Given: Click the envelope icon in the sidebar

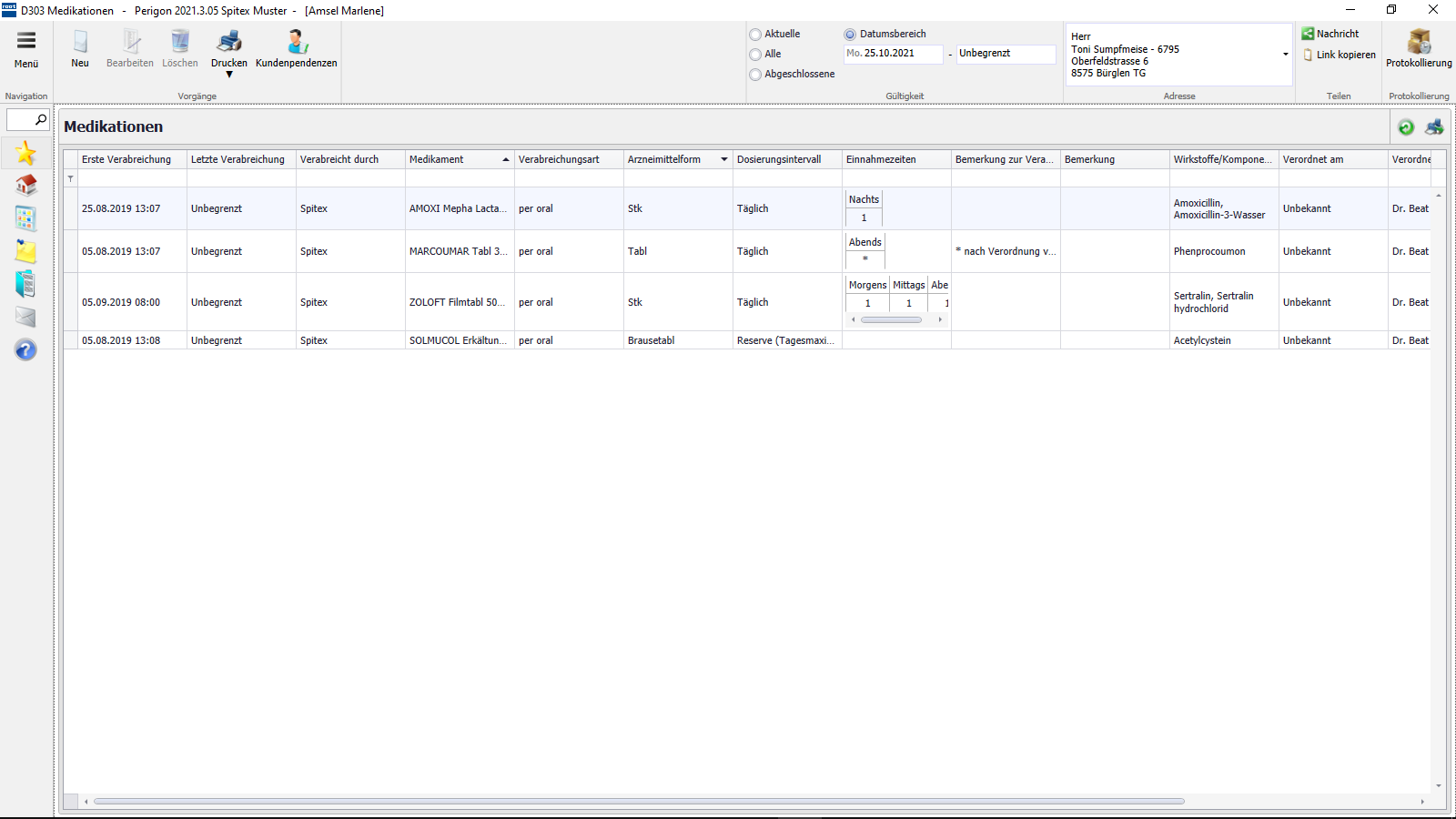Looking at the screenshot, I should 25,317.
